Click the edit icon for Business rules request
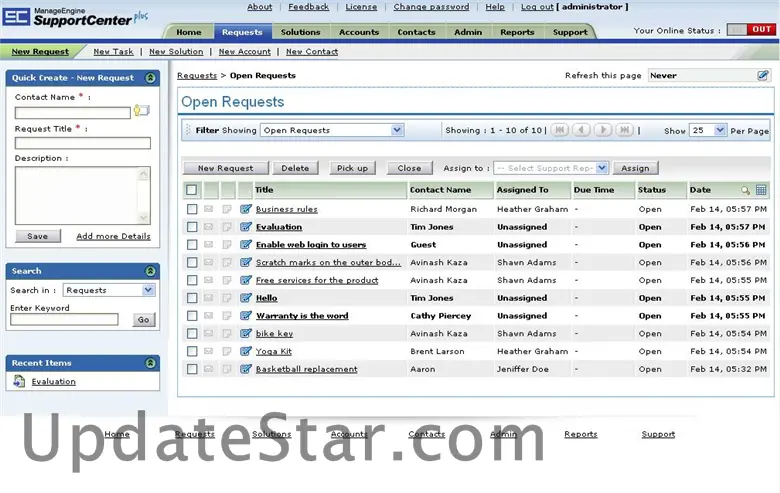Screen dimensions: 780x493 click(x=246, y=209)
